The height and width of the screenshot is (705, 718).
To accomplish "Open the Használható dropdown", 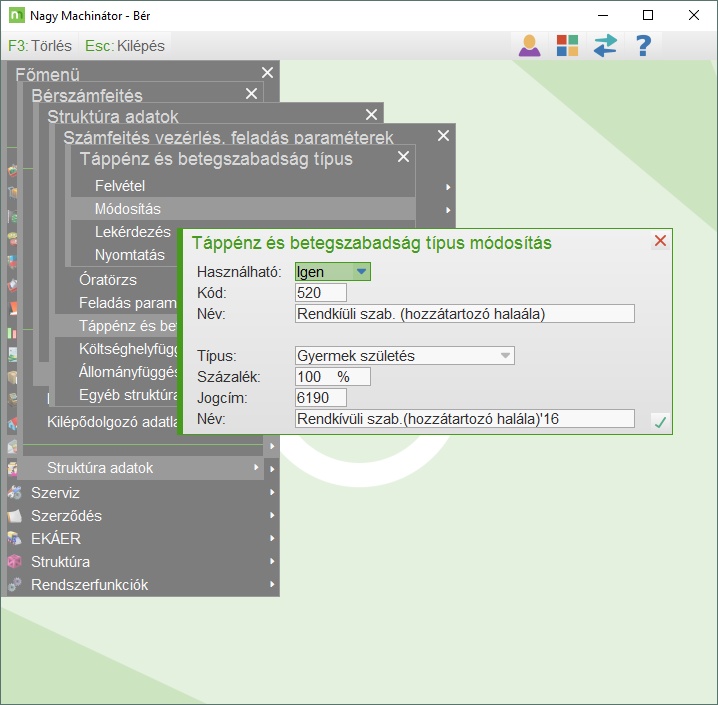I will point(361,272).
